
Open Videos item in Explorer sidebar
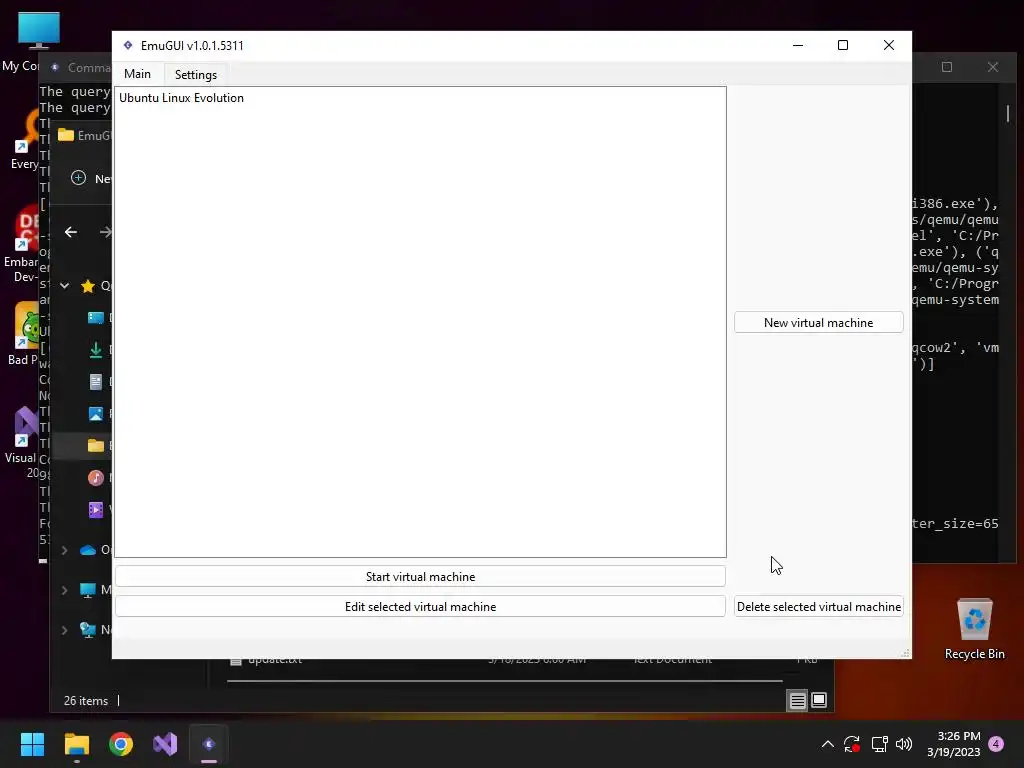pyautogui.click(x=95, y=510)
